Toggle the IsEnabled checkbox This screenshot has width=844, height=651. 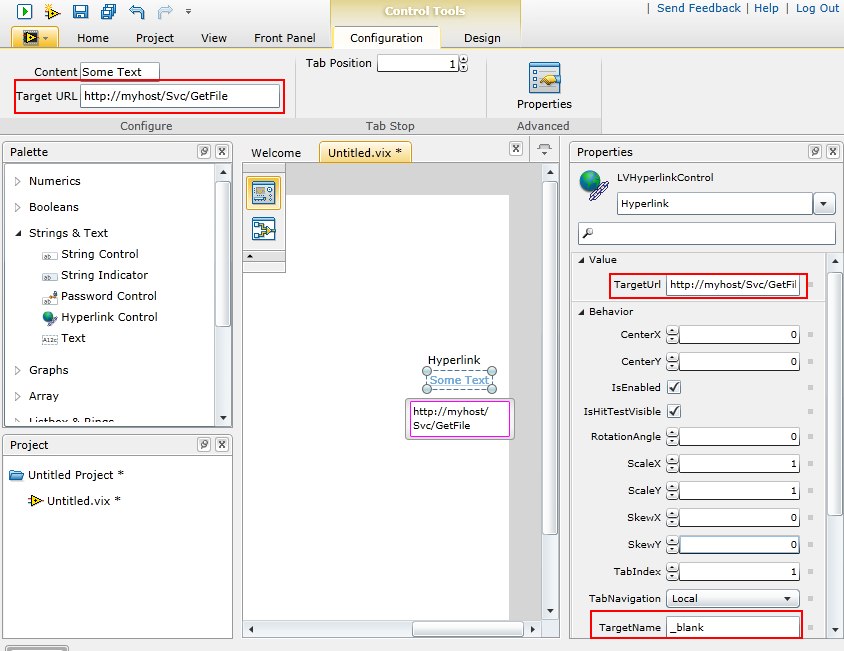pos(673,387)
